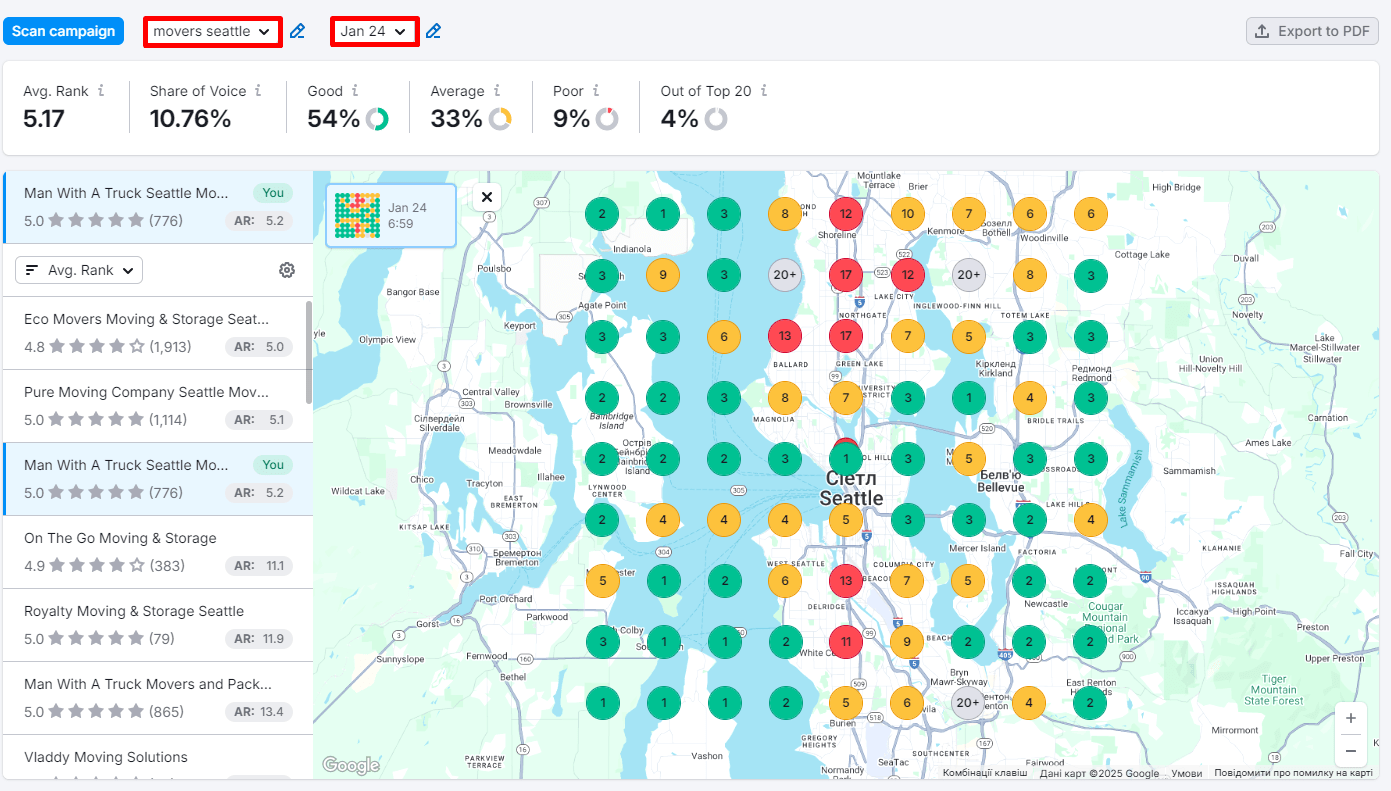The height and width of the screenshot is (791, 1391).
Task: Open the Jan 24 date dropdown
Action: 374,31
